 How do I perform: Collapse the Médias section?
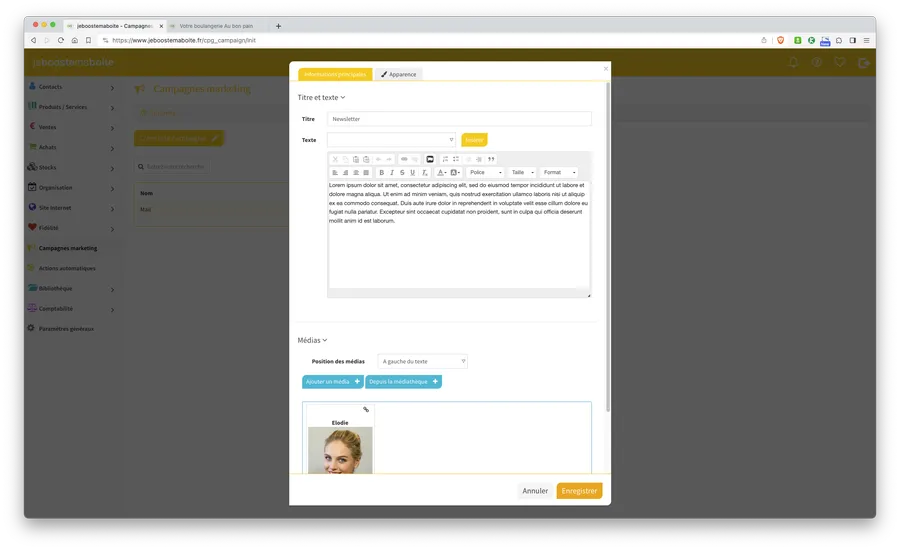pos(312,340)
